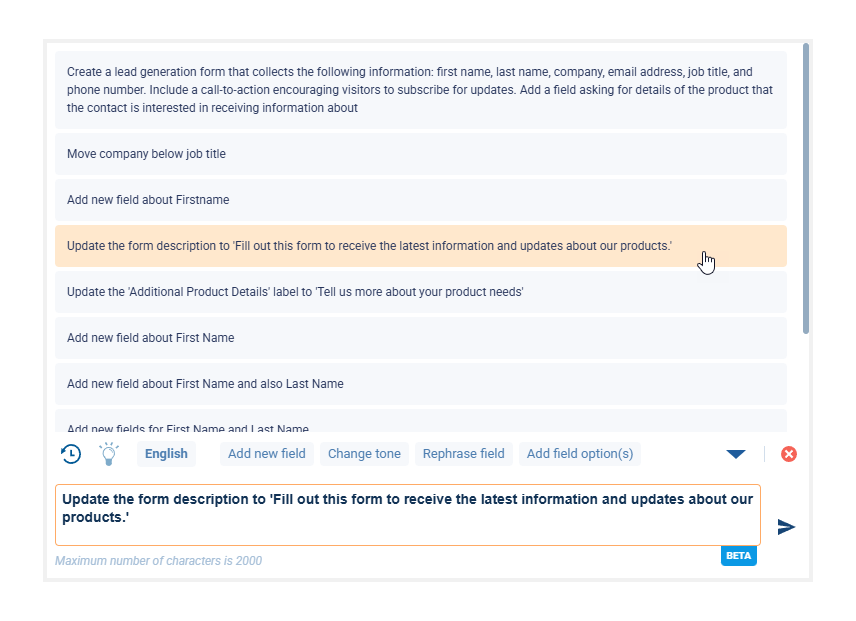Collapse the panel using the blue triangle arrow

pos(736,454)
